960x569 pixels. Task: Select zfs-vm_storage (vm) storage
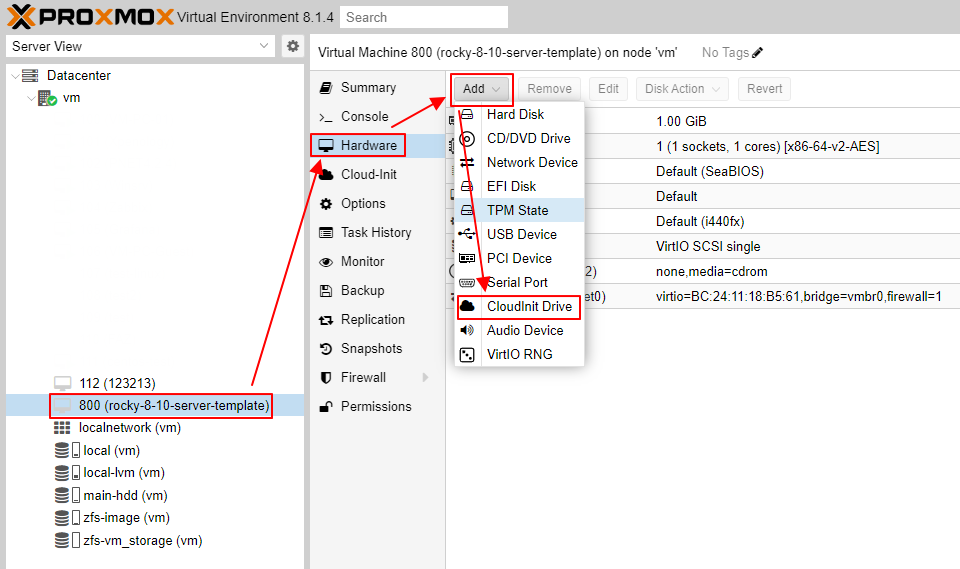pyautogui.click(x=155, y=540)
